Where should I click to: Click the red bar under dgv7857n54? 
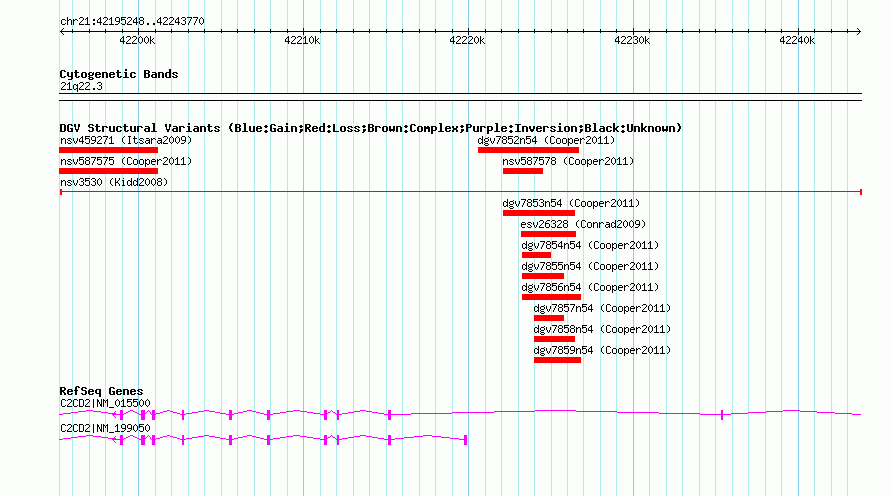point(549,318)
